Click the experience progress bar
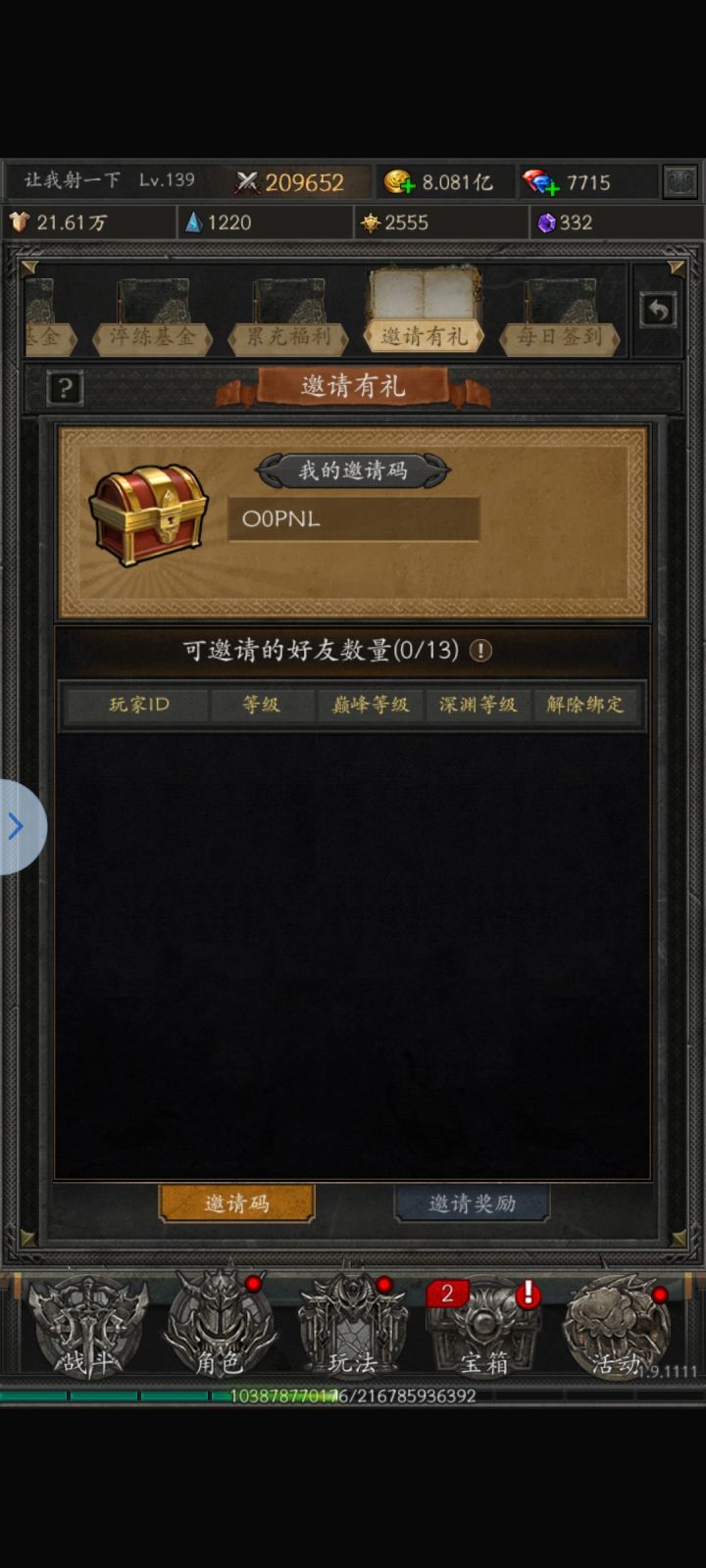Image resolution: width=706 pixels, height=1568 pixels. 353,1396
